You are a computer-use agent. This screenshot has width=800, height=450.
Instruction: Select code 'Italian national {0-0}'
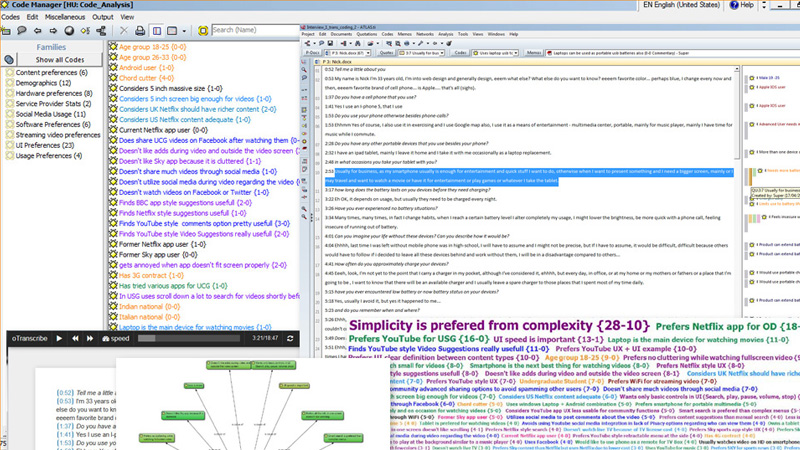click(x=149, y=317)
